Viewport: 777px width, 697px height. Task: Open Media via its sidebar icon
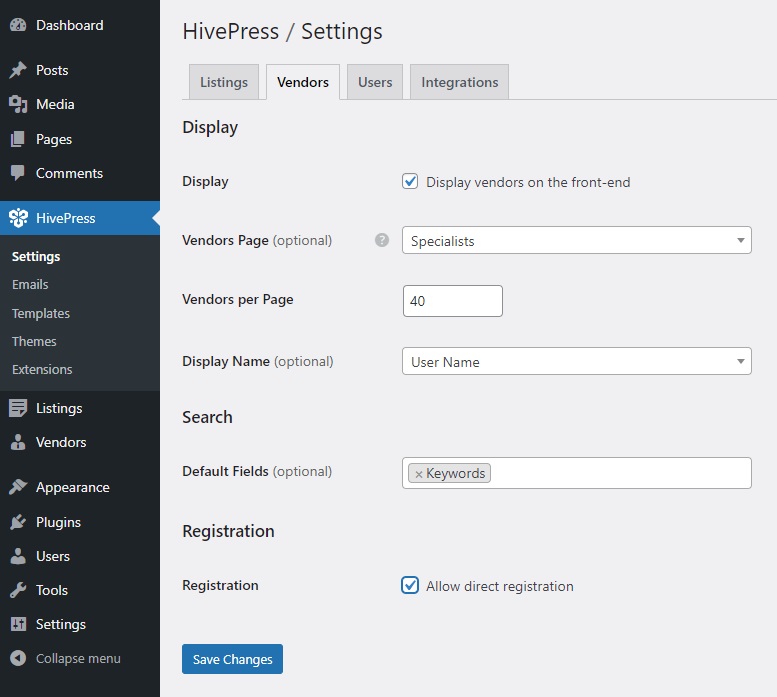pos(18,104)
